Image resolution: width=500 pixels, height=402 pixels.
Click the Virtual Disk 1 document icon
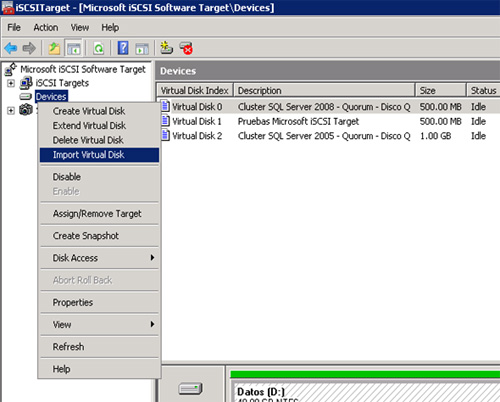click(165, 121)
